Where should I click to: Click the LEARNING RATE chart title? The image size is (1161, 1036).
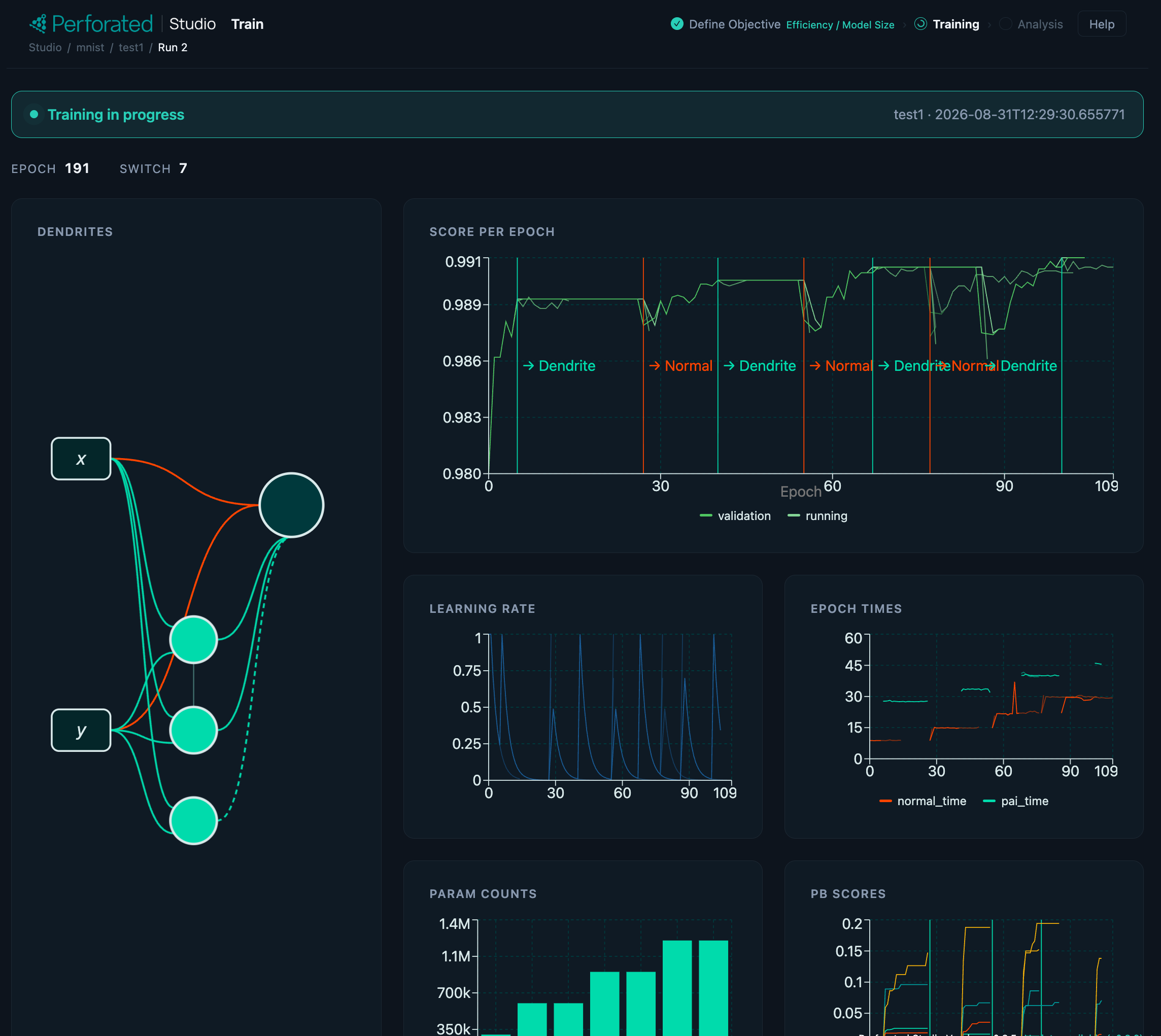pos(482,608)
